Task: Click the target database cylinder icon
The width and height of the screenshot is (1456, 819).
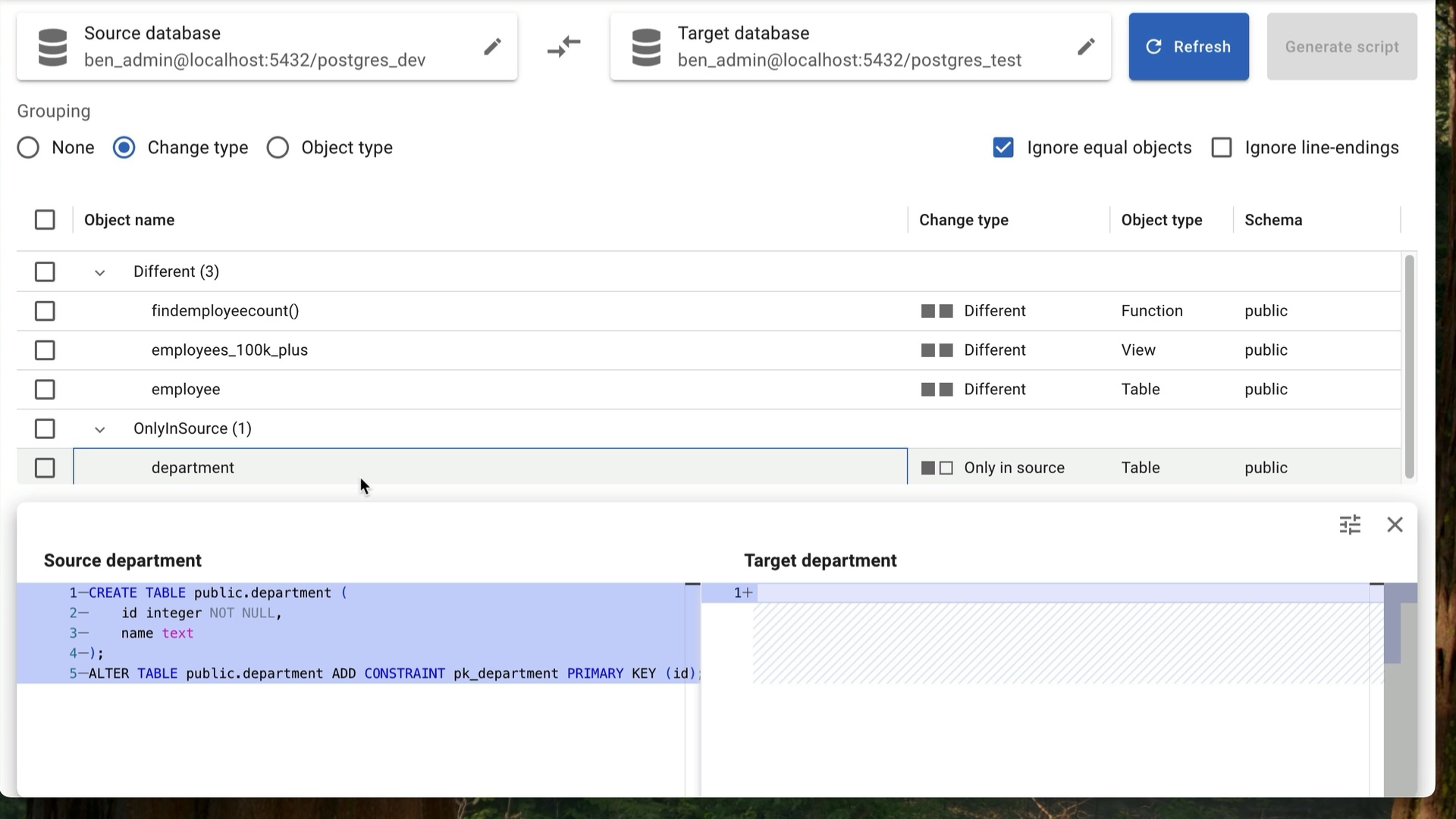Action: (646, 47)
